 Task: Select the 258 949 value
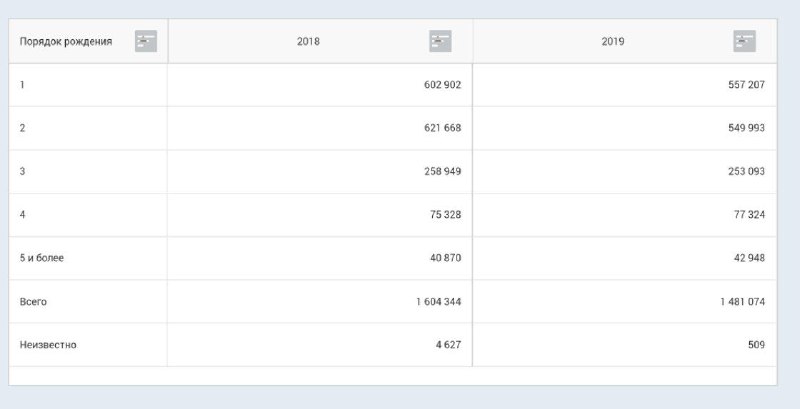[442, 171]
